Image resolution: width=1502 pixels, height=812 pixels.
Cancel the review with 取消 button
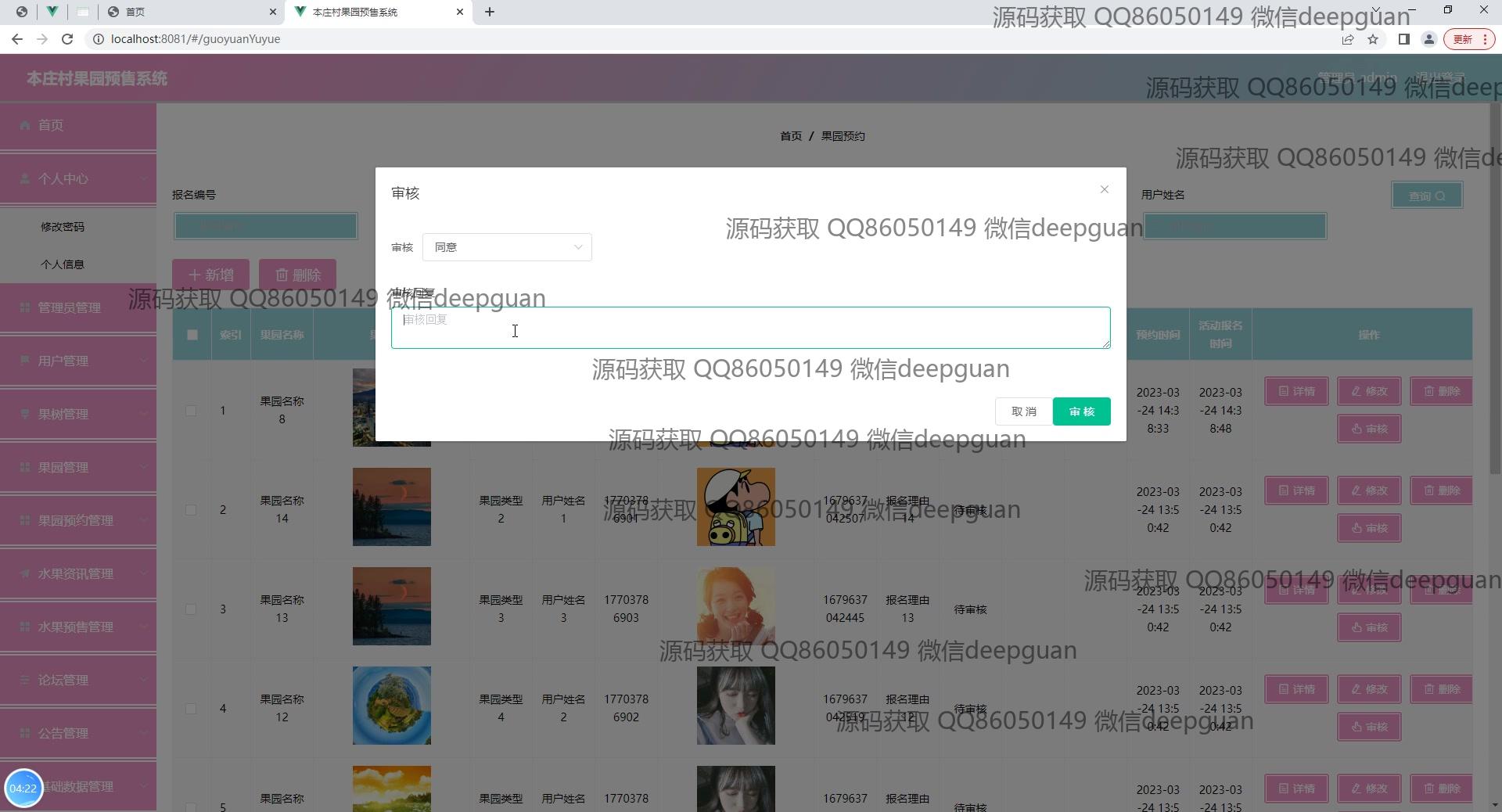point(1023,411)
